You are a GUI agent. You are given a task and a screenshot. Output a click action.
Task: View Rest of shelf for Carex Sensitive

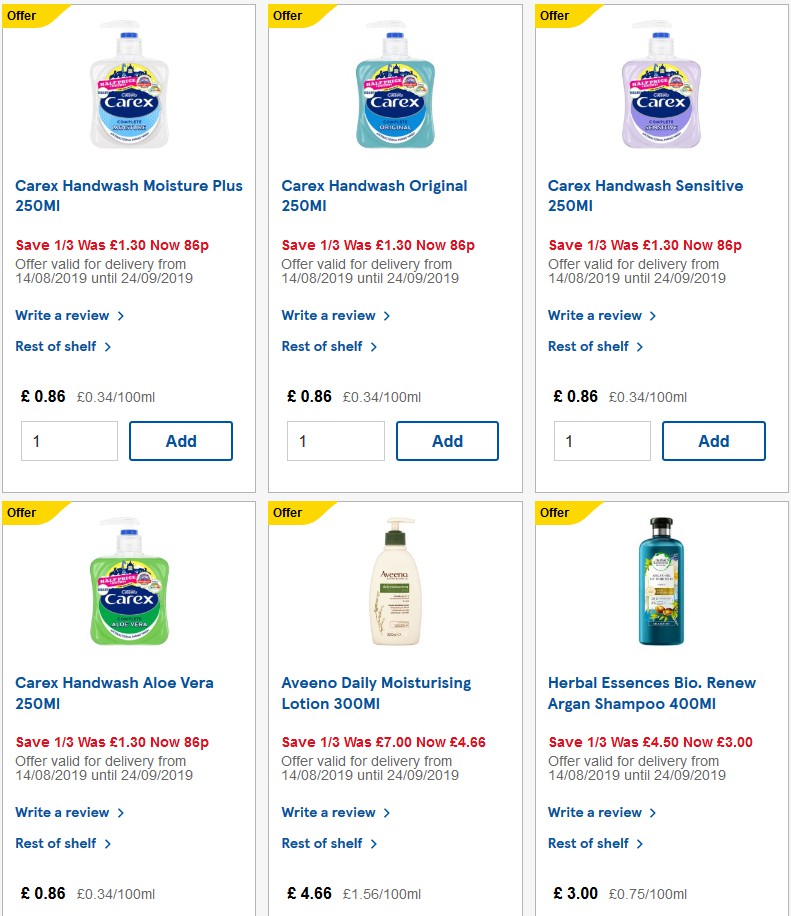click(590, 346)
